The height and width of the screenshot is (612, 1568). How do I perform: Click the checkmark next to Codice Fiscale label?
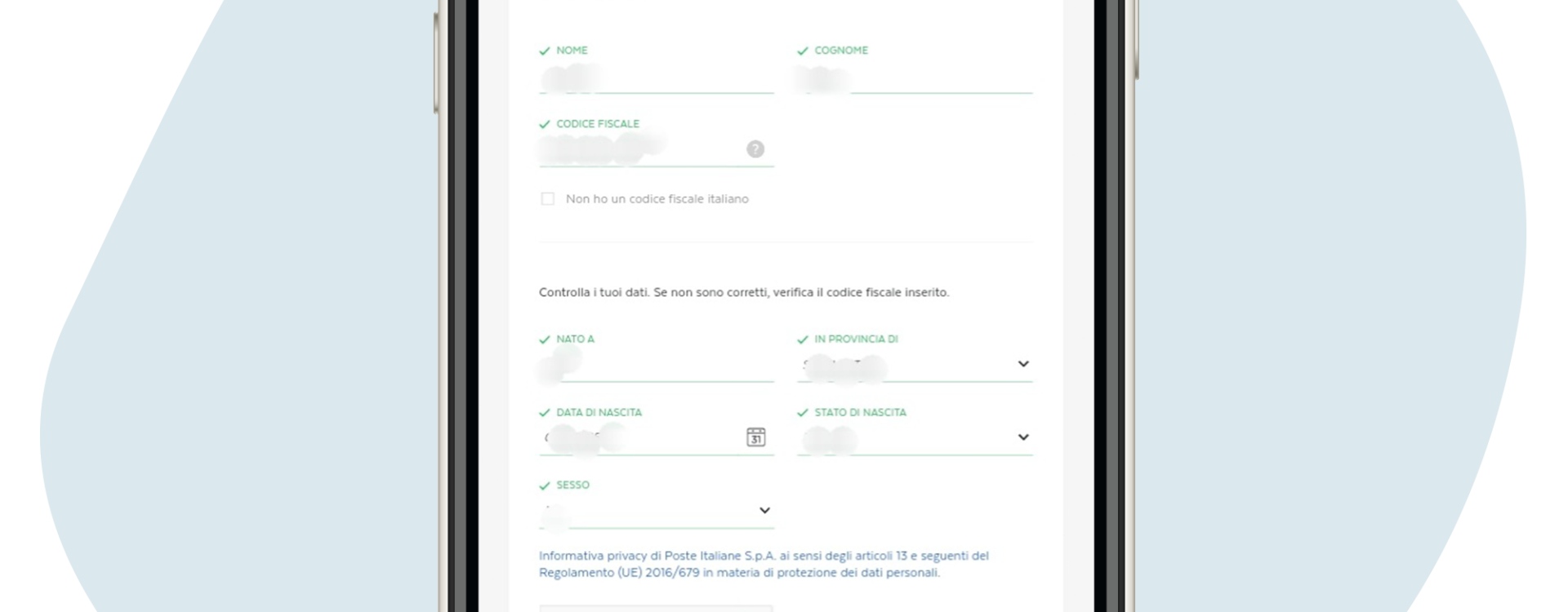[545, 124]
